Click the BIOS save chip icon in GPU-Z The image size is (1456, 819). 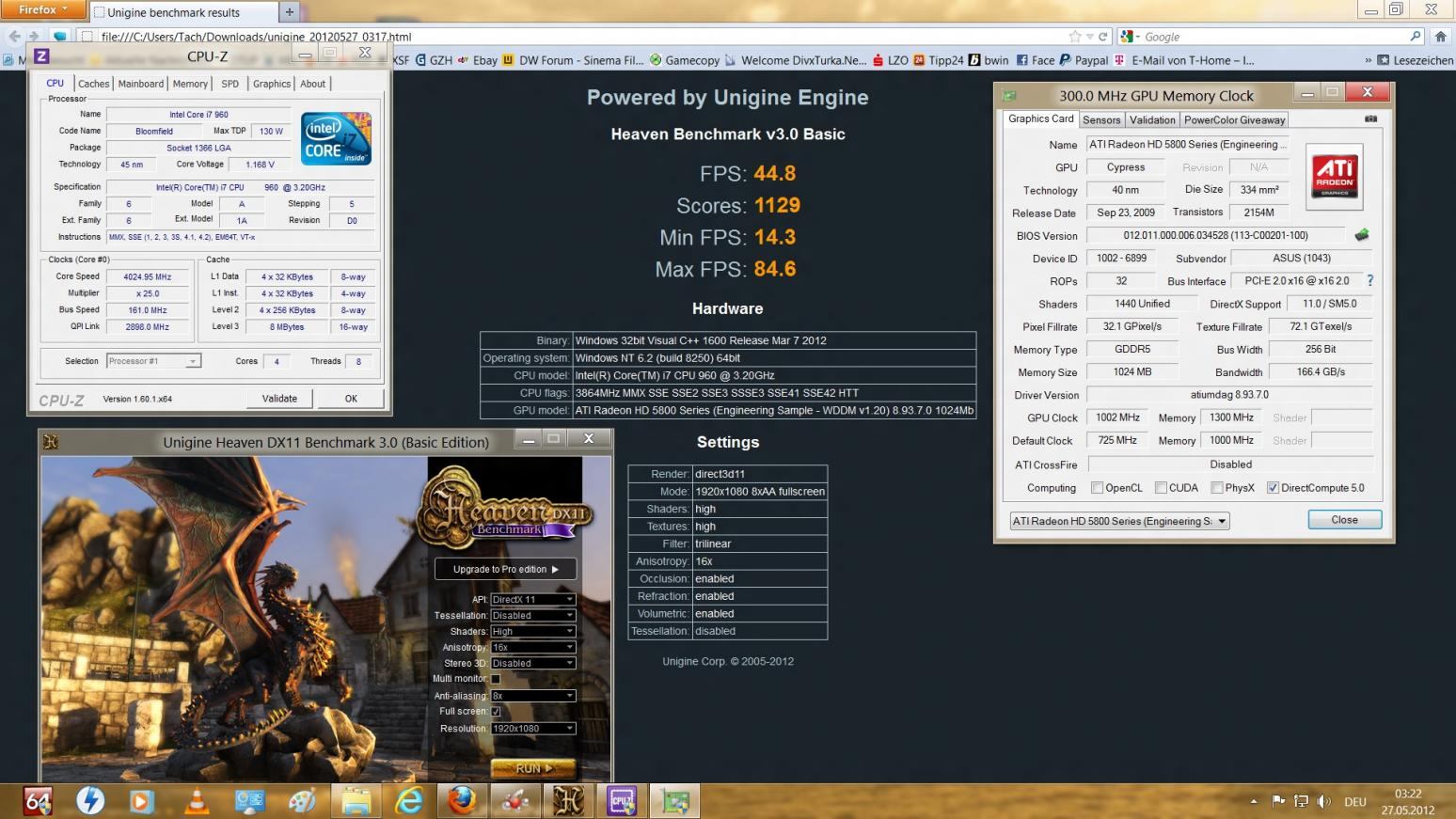point(1361,235)
